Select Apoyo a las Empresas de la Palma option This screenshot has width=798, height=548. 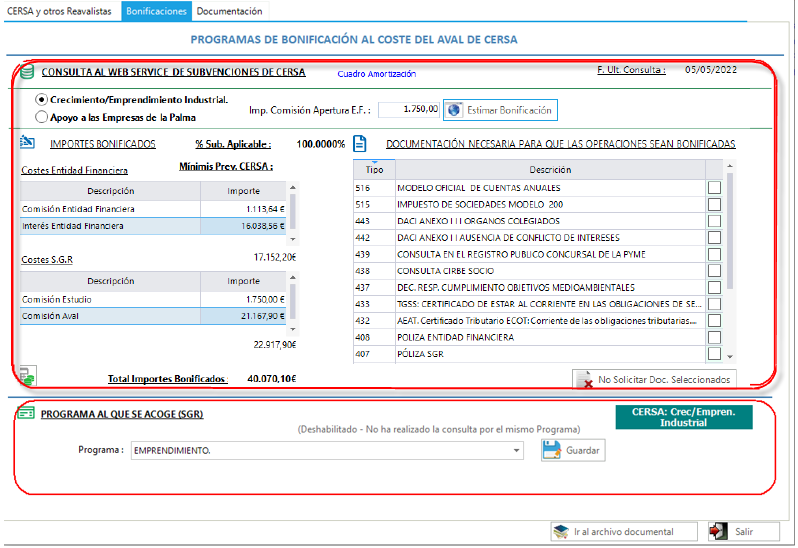(x=41, y=117)
